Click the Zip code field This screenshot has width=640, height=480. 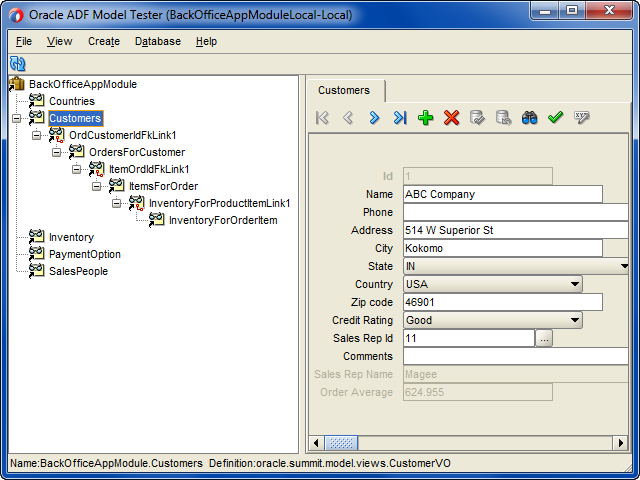click(x=503, y=302)
